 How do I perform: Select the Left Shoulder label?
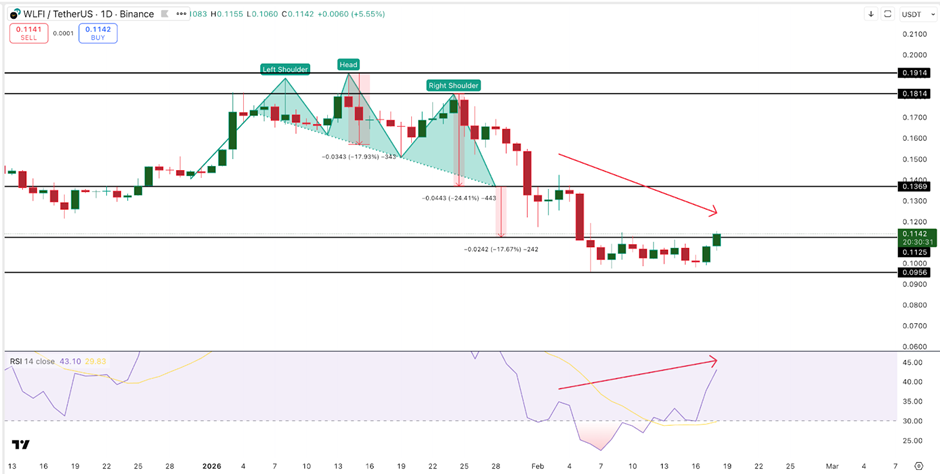point(285,70)
